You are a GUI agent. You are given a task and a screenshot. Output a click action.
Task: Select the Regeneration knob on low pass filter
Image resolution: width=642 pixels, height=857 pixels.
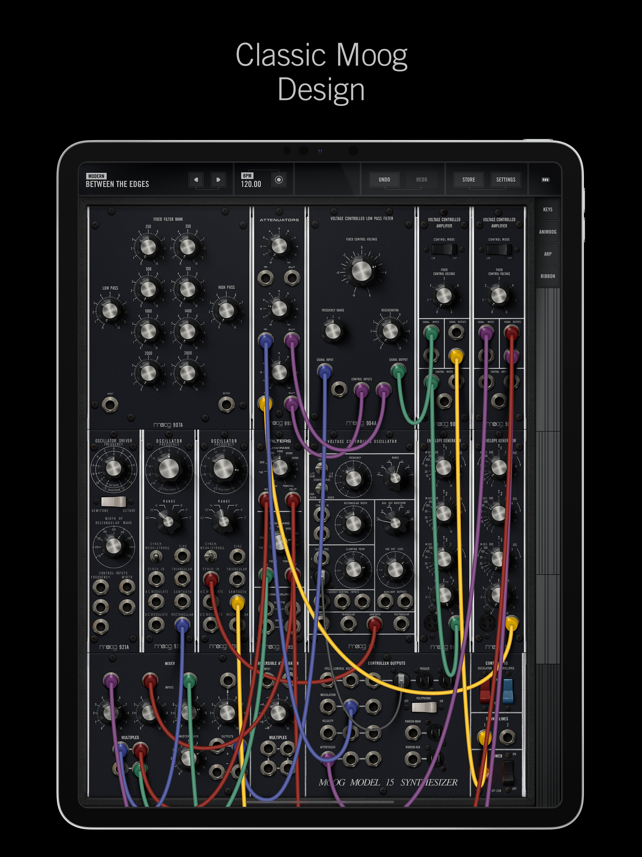point(390,331)
